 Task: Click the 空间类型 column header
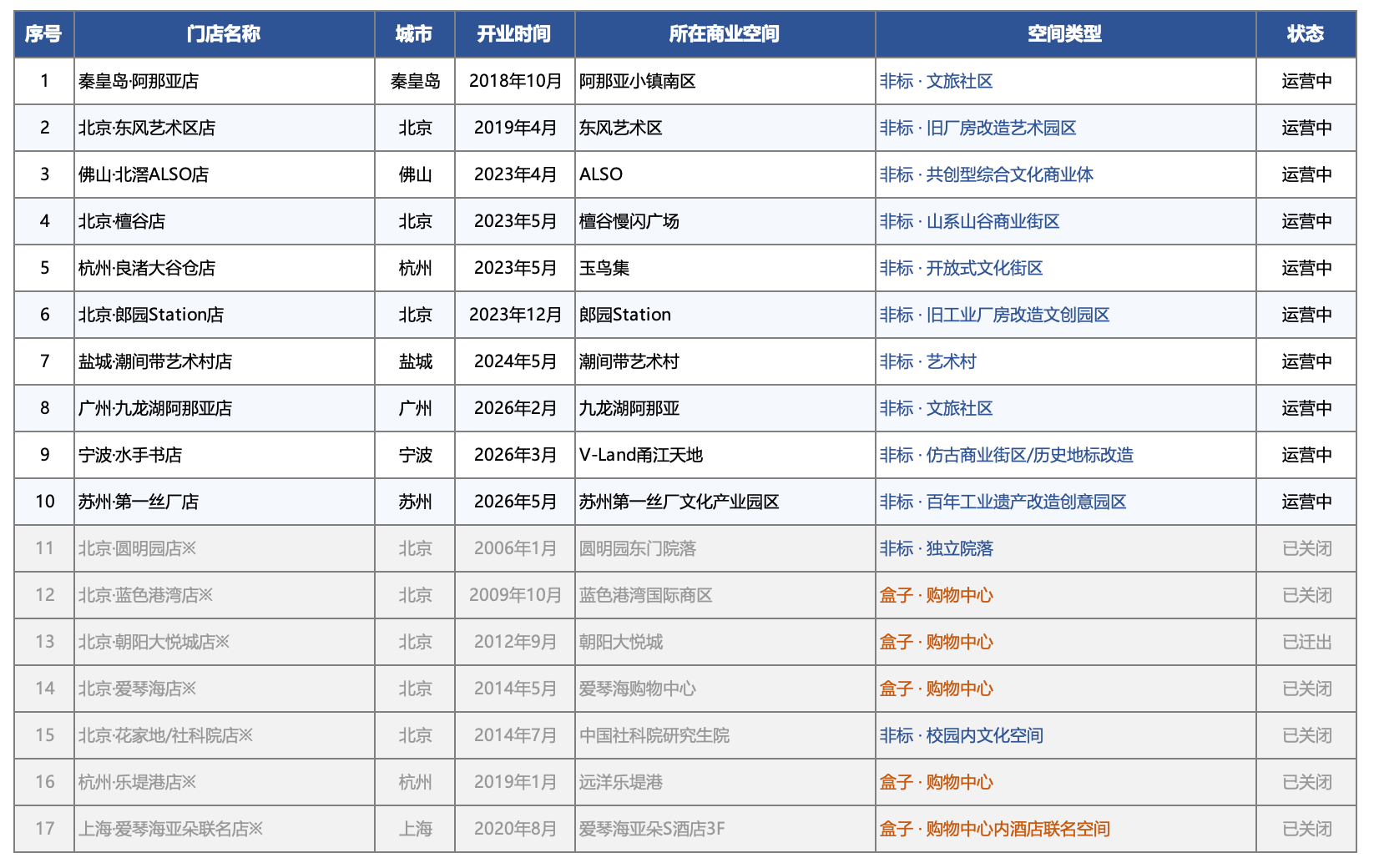[1065, 34]
